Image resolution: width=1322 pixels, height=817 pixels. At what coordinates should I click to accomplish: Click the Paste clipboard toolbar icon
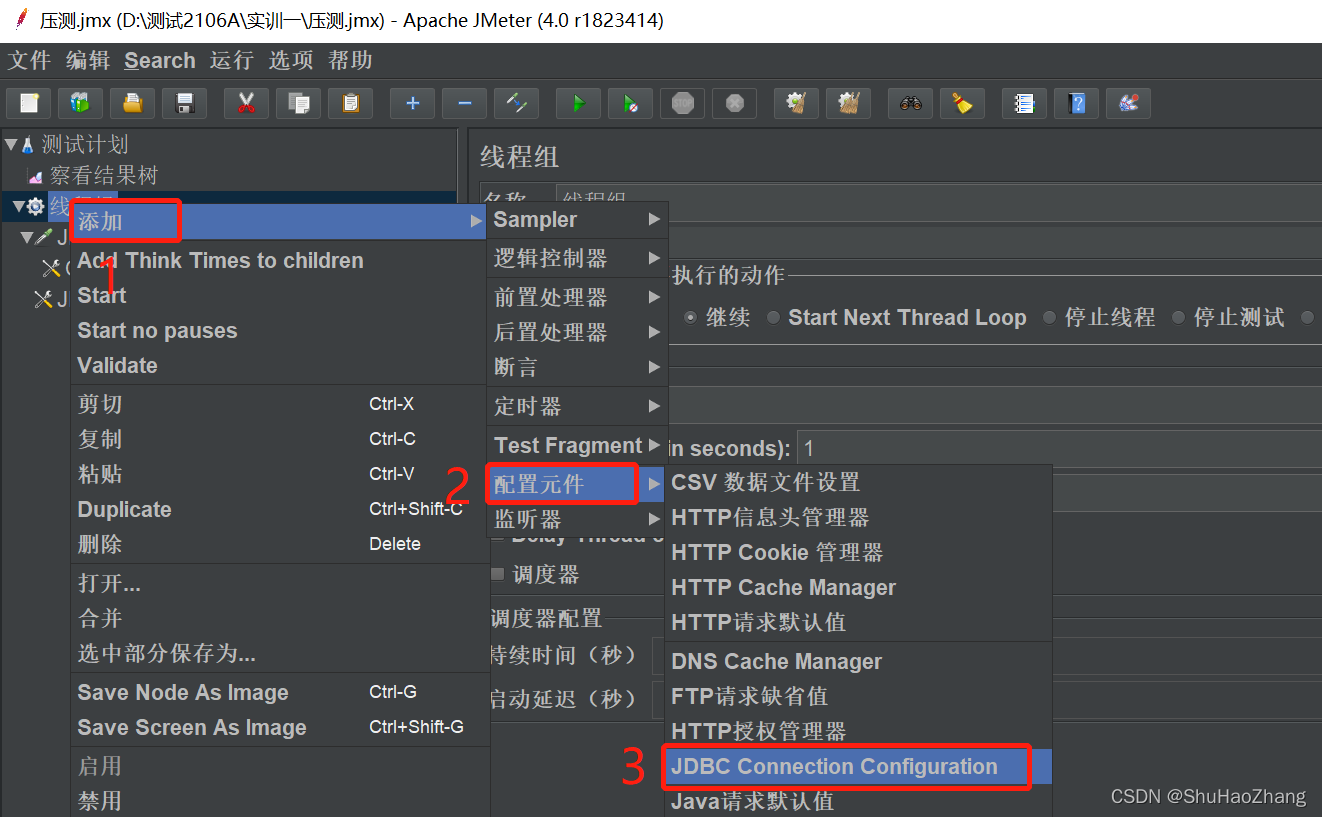350,103
